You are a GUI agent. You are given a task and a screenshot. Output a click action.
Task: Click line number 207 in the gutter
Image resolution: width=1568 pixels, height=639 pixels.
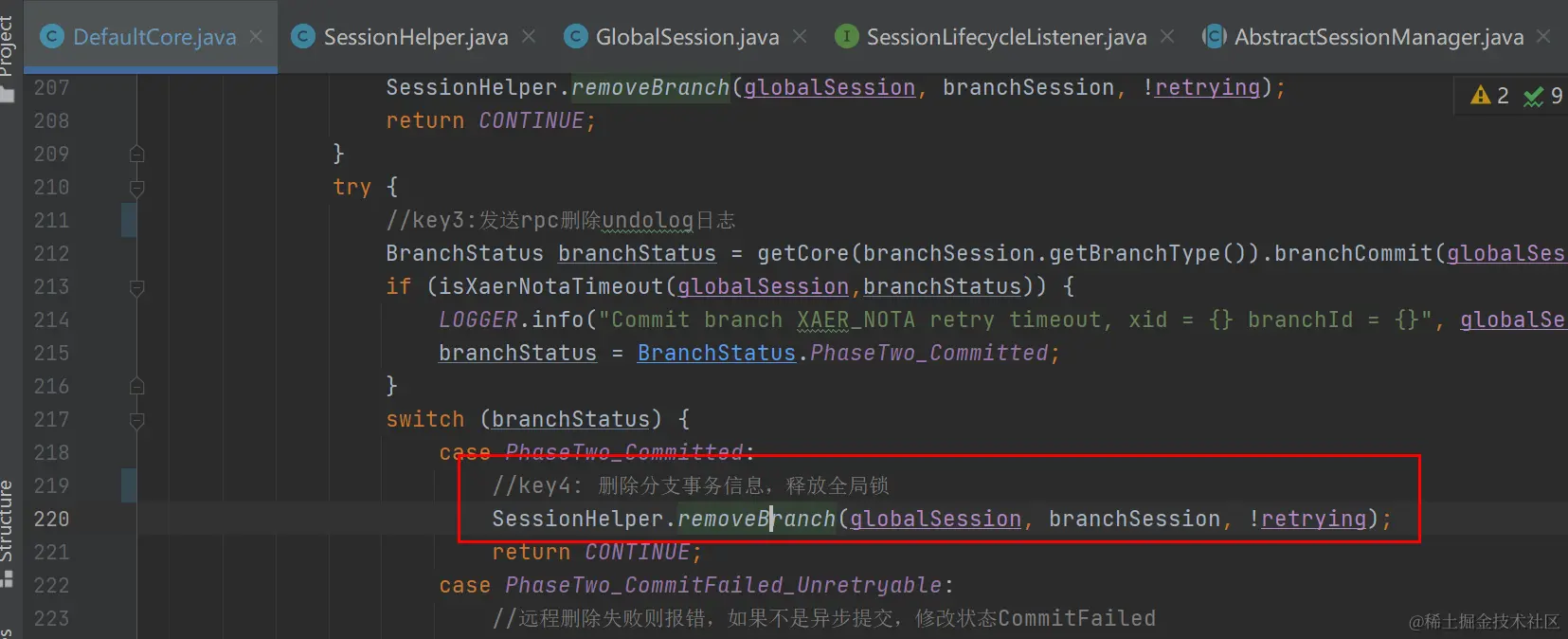(52, 87)
